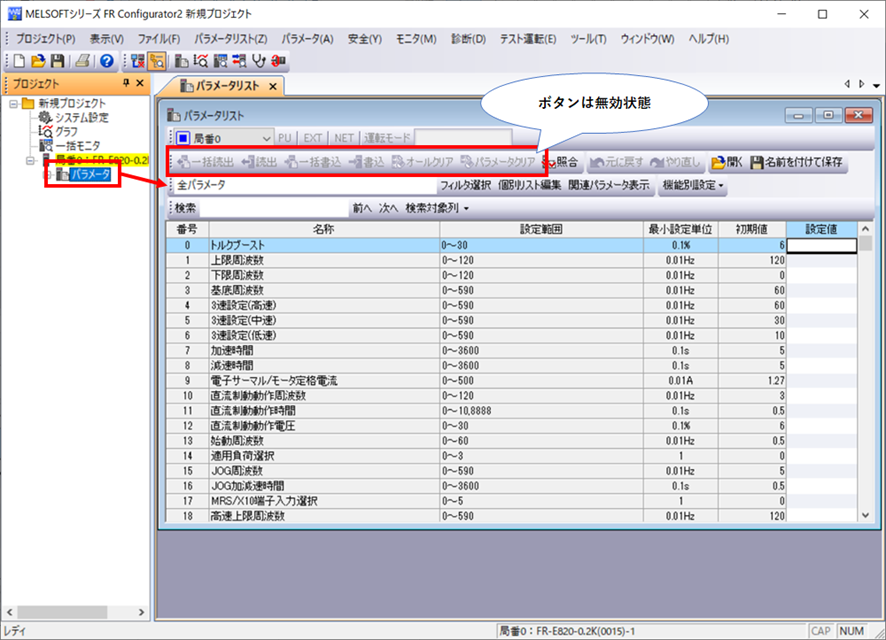Viewport: 886px width, 640px height.
Task: Click the 前へ previous search button
Action: coord(362,208)
